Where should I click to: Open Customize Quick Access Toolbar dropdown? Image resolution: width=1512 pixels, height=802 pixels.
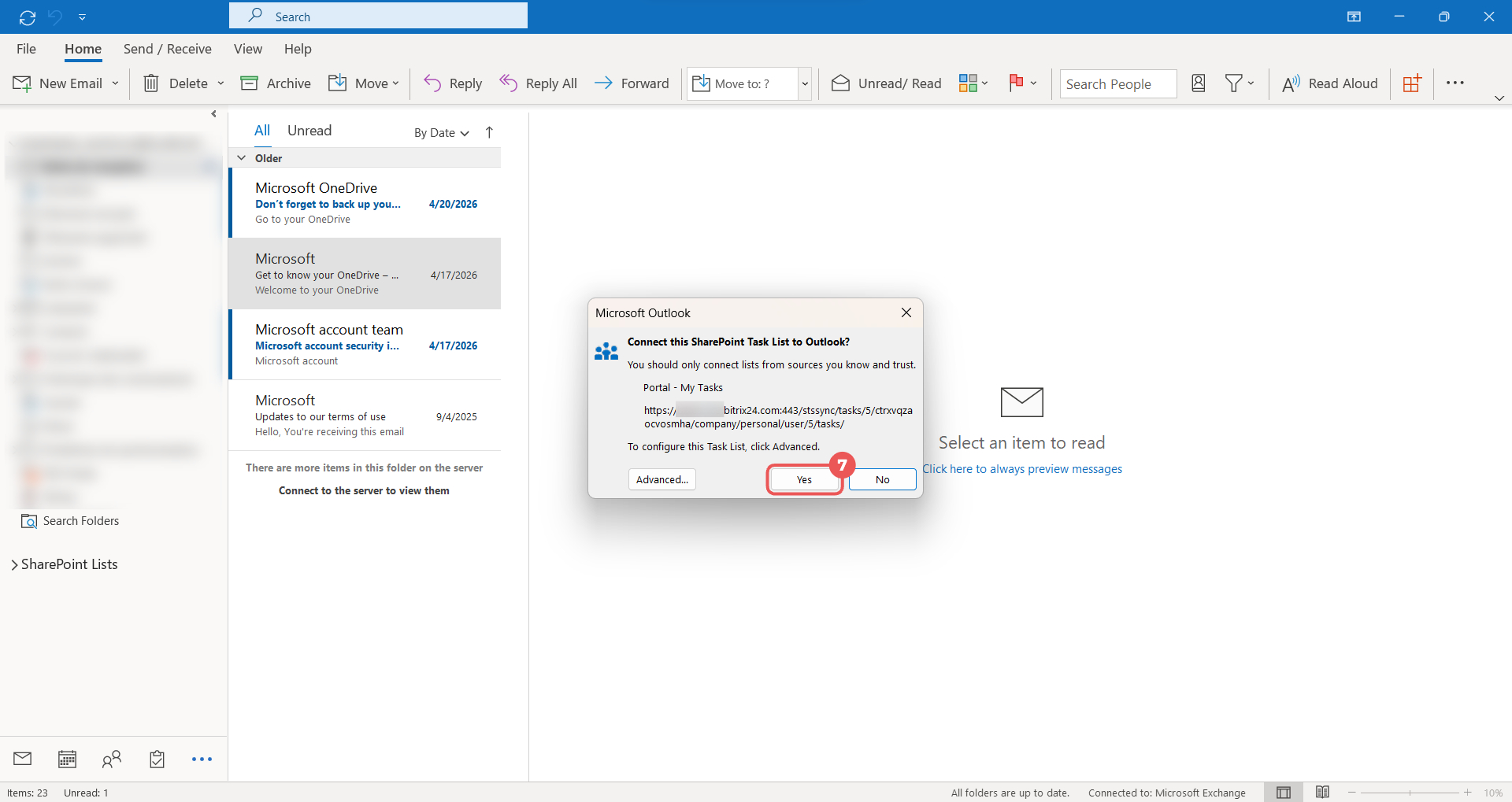(82, 17)
